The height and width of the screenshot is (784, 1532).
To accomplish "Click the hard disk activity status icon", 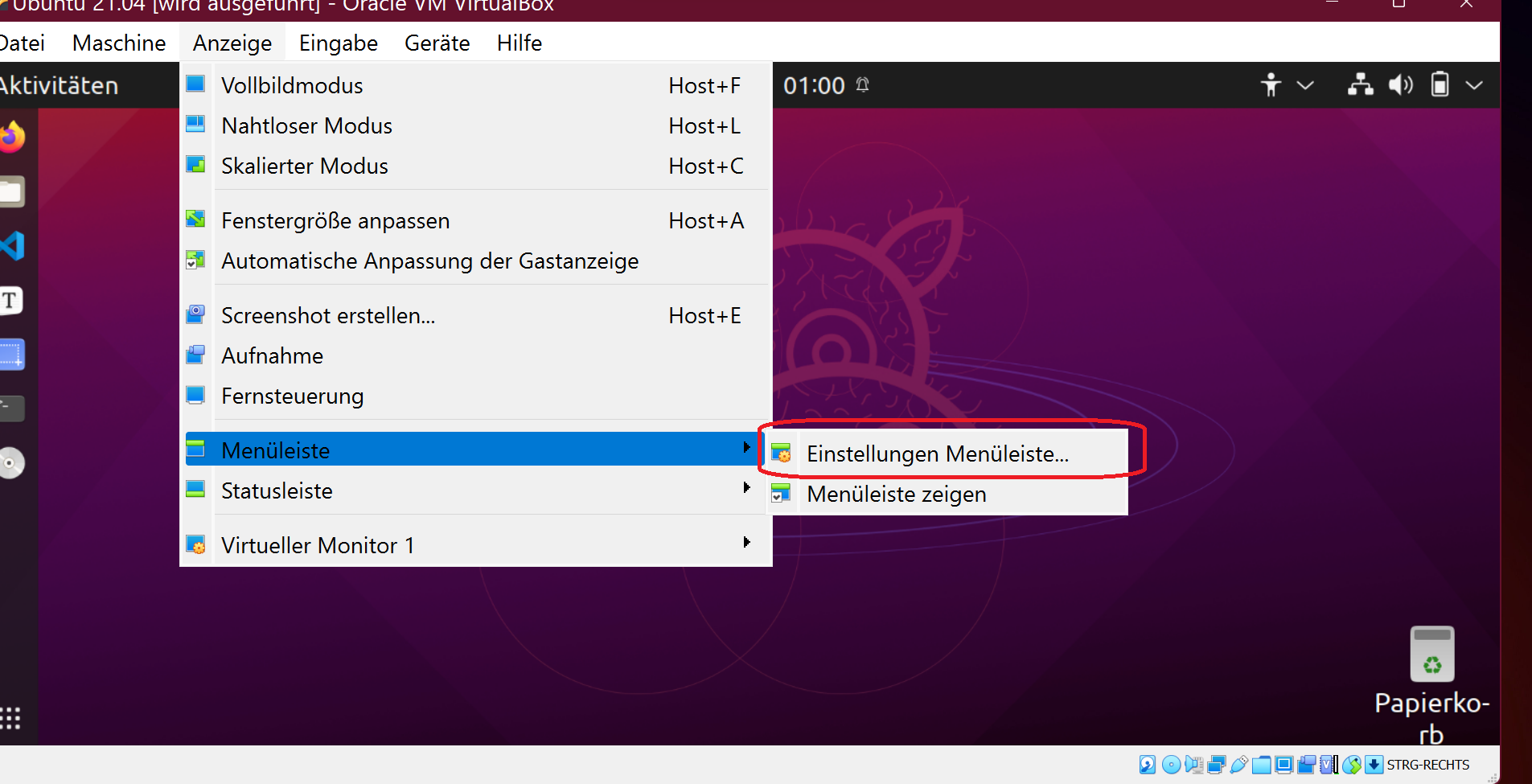I will (x=1148, y=764).
